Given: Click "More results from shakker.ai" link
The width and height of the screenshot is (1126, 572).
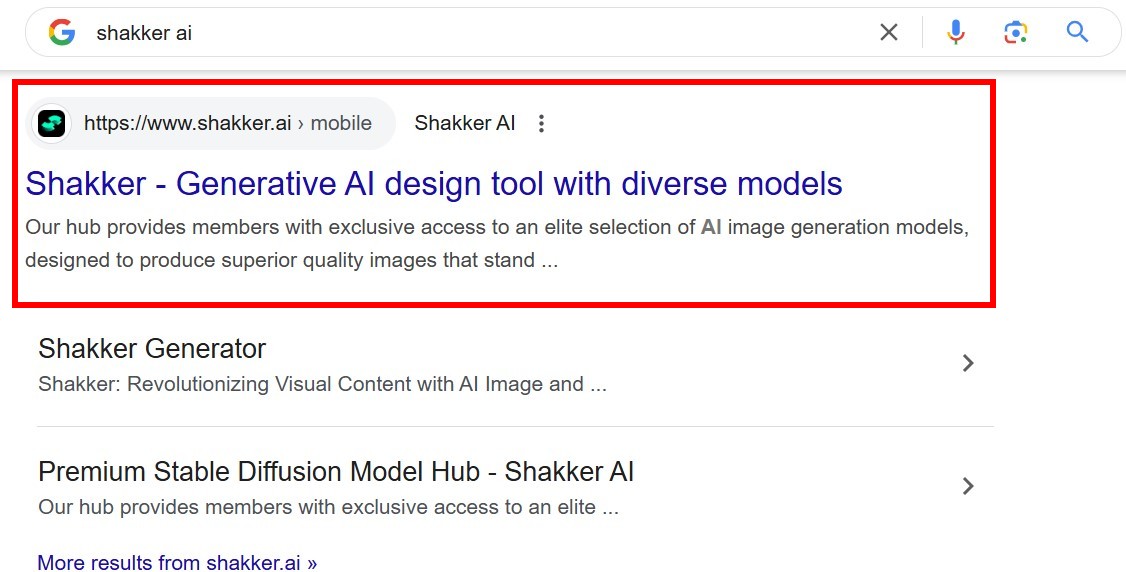Looking at the screenshot, I should [177, 562].
